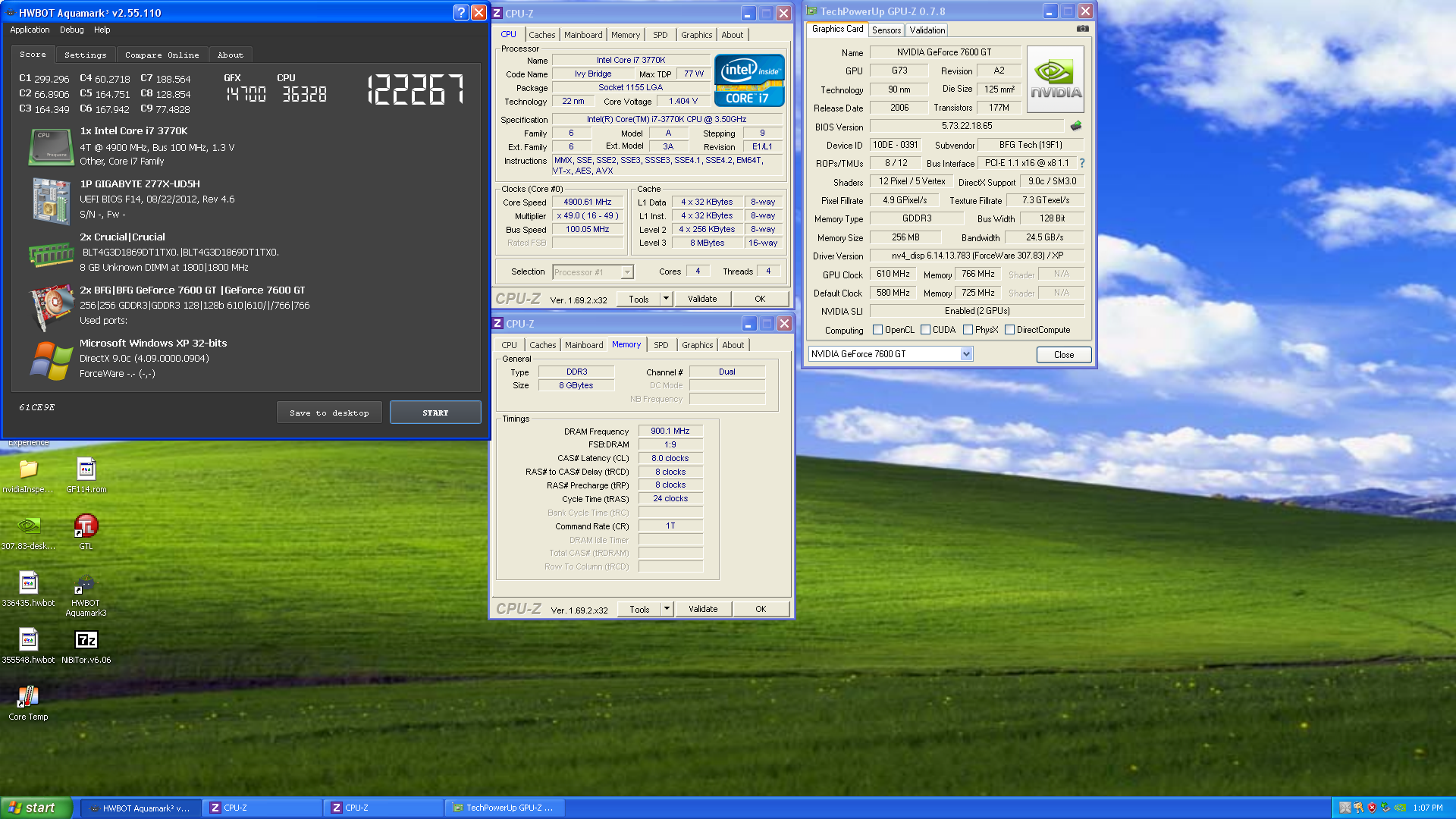
Task: Click DRAM Frequency 900.1 MHz value
Action: tap(670, 431)
